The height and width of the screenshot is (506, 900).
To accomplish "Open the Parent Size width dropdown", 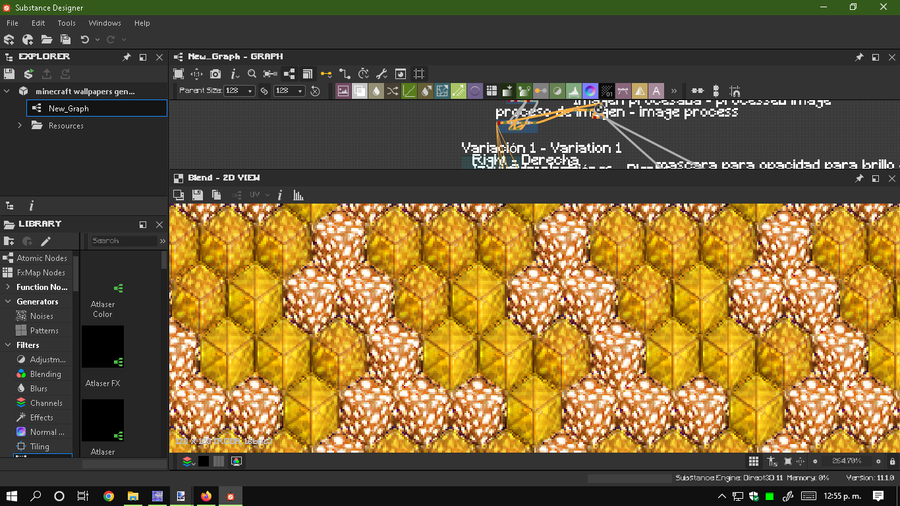I will (239, 91).
